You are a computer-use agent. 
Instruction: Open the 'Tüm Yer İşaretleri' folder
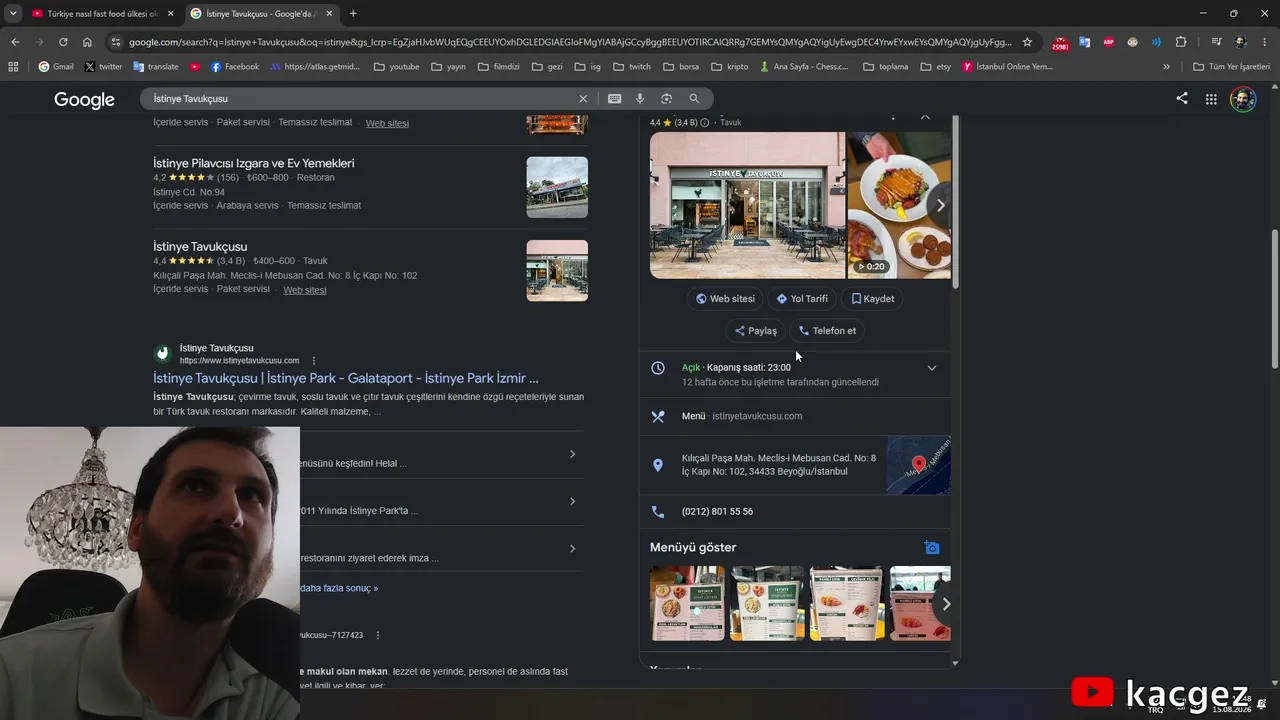click(1231, 67)
